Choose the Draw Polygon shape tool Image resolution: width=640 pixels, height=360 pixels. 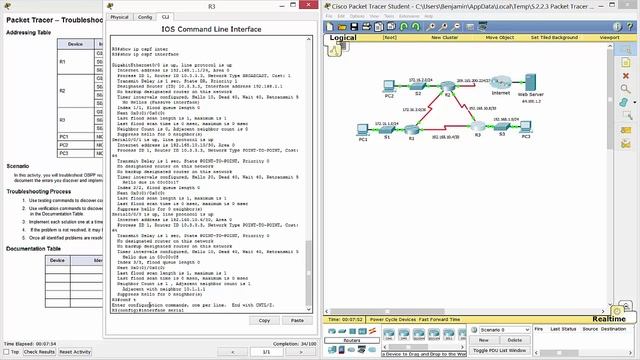click(x=624, y=102)
